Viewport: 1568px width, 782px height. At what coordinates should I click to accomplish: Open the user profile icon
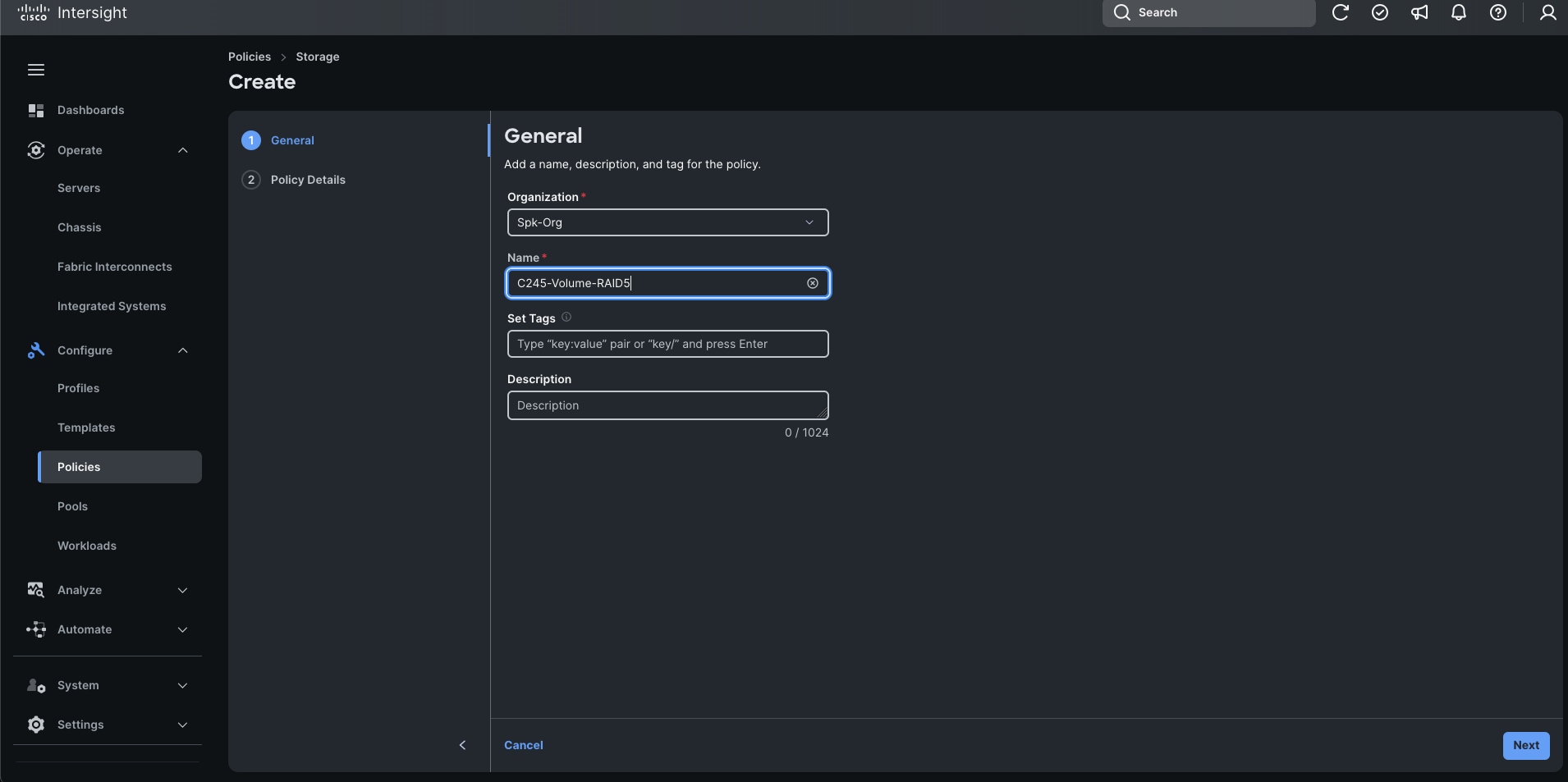(x=1548, y=12)
